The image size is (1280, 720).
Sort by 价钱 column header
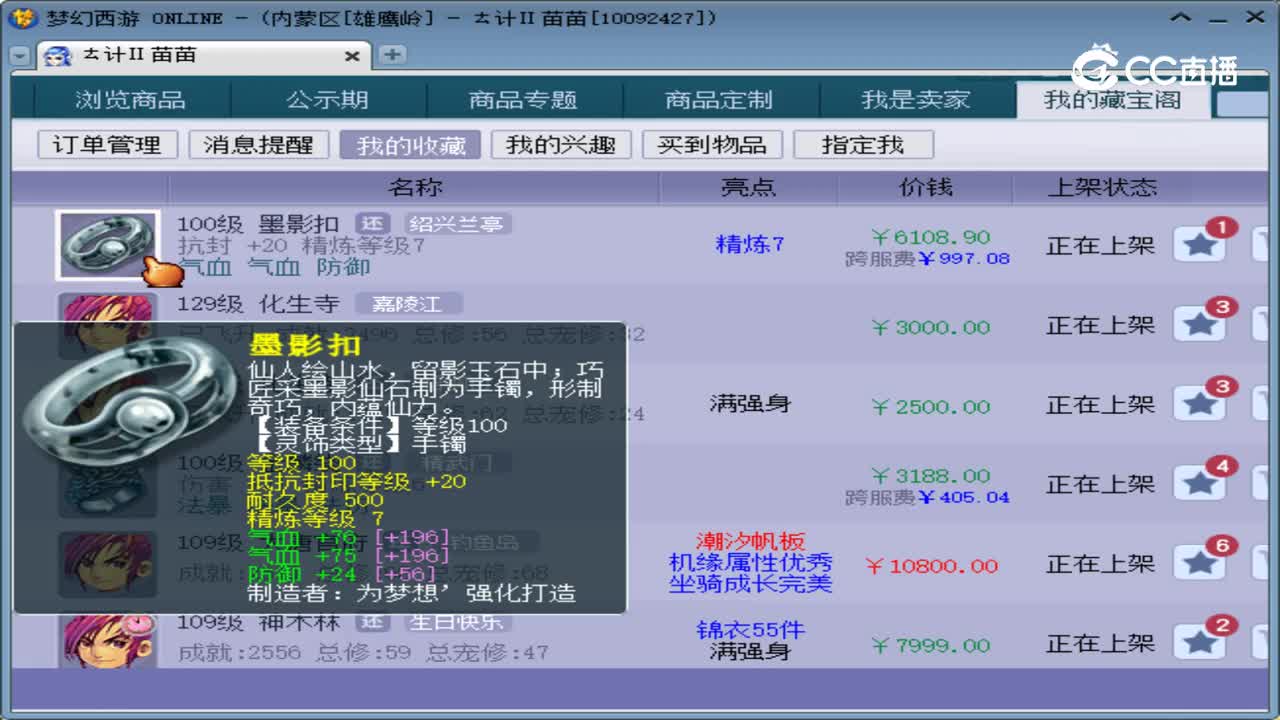click(926, 187)
